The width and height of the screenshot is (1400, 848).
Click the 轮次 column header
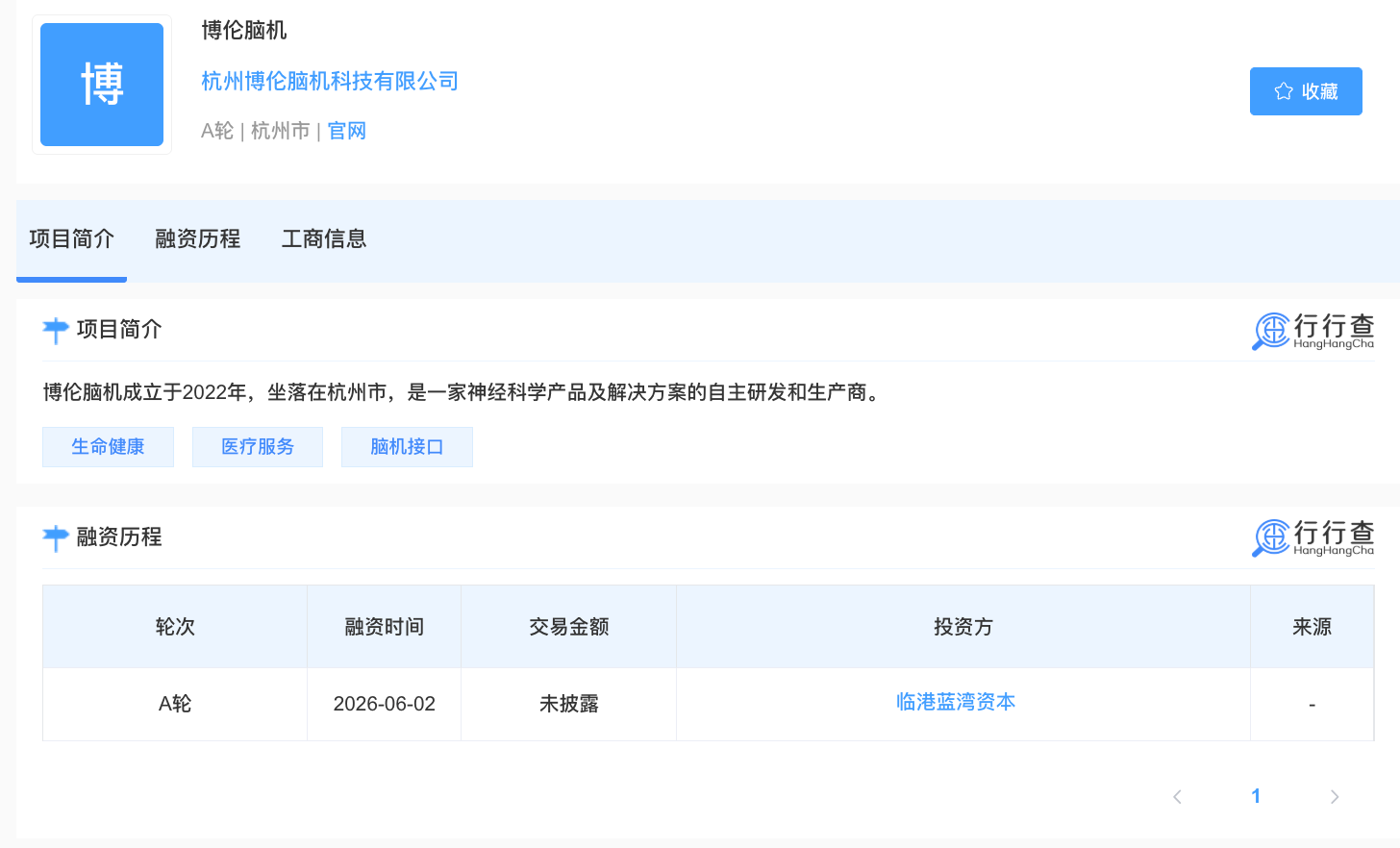point(175,627)
